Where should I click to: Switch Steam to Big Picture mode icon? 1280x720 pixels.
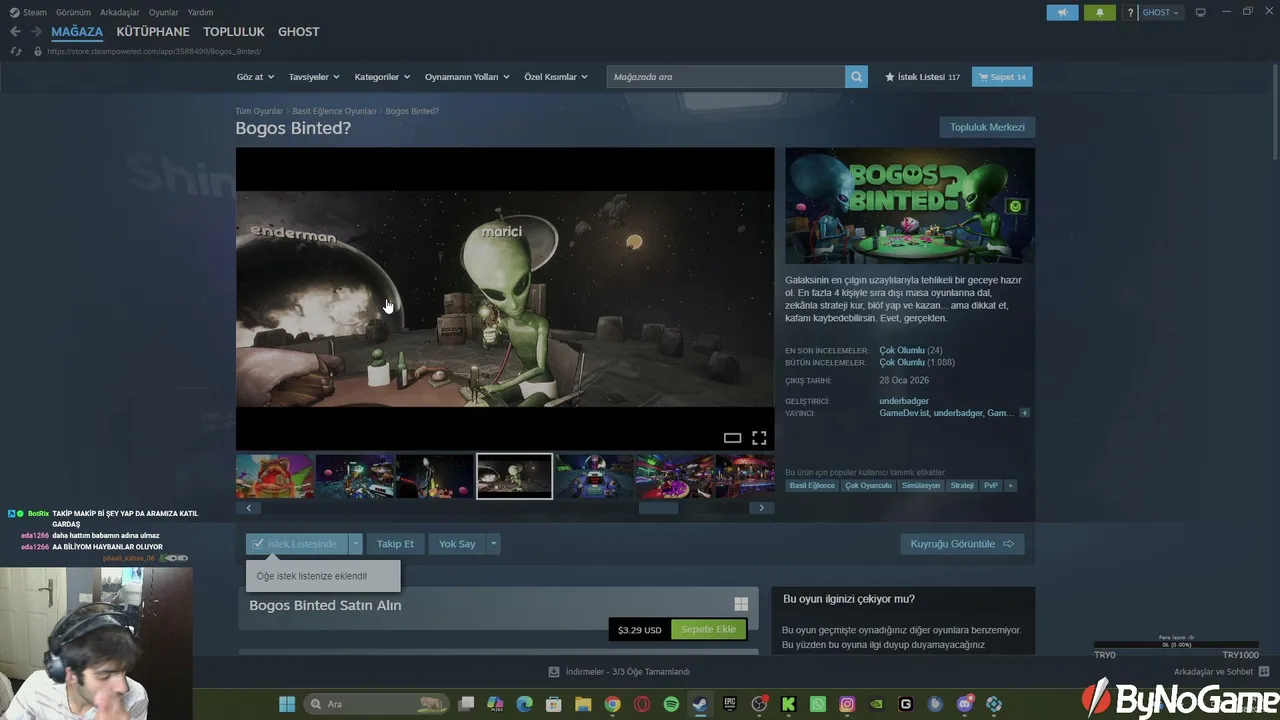tap(1201, 12)
